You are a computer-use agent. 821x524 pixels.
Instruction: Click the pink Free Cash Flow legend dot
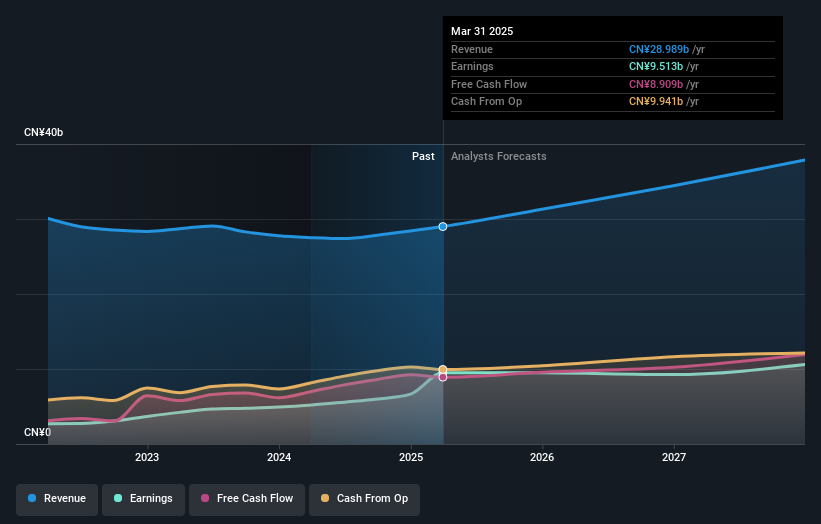pyautogui.click(x=205, y=498)
